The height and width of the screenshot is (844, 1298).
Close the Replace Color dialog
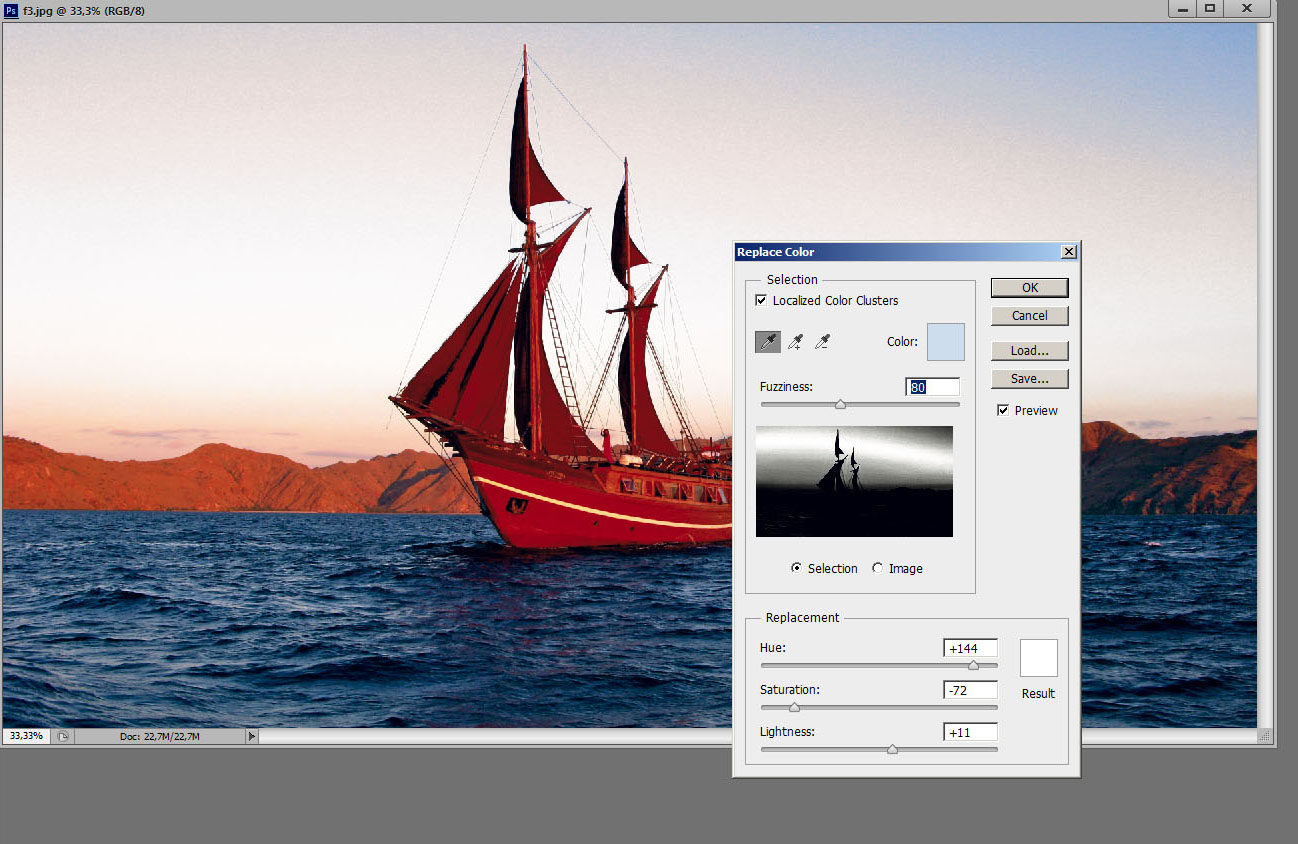point(1069,252)
